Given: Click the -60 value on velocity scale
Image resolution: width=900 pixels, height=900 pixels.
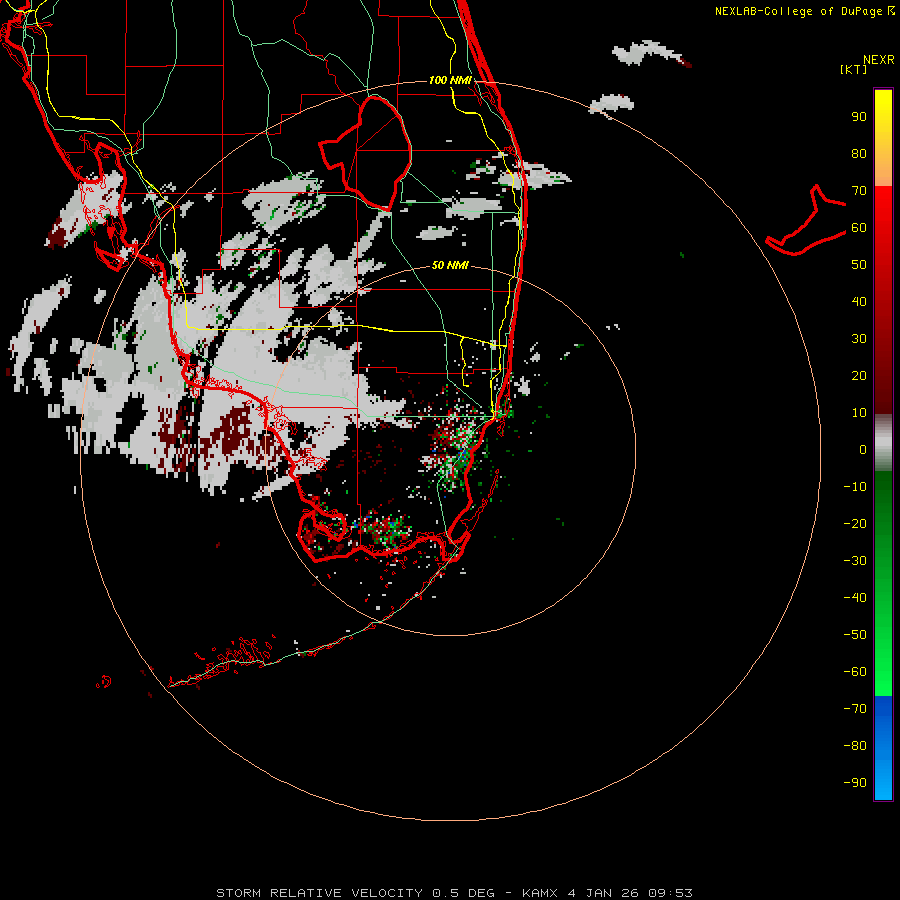Looking at the screenshot, I should 855,672.
